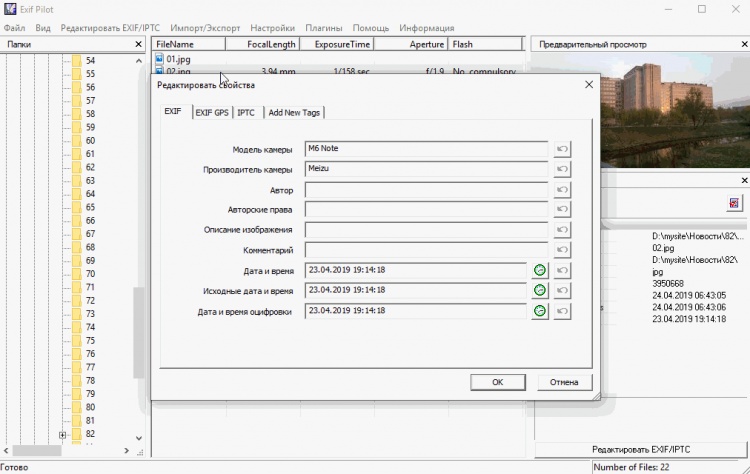The height and width of the screenshot is (474, 750).
Task: Select folder 70 in the tree
Action: tap(90, 274)
